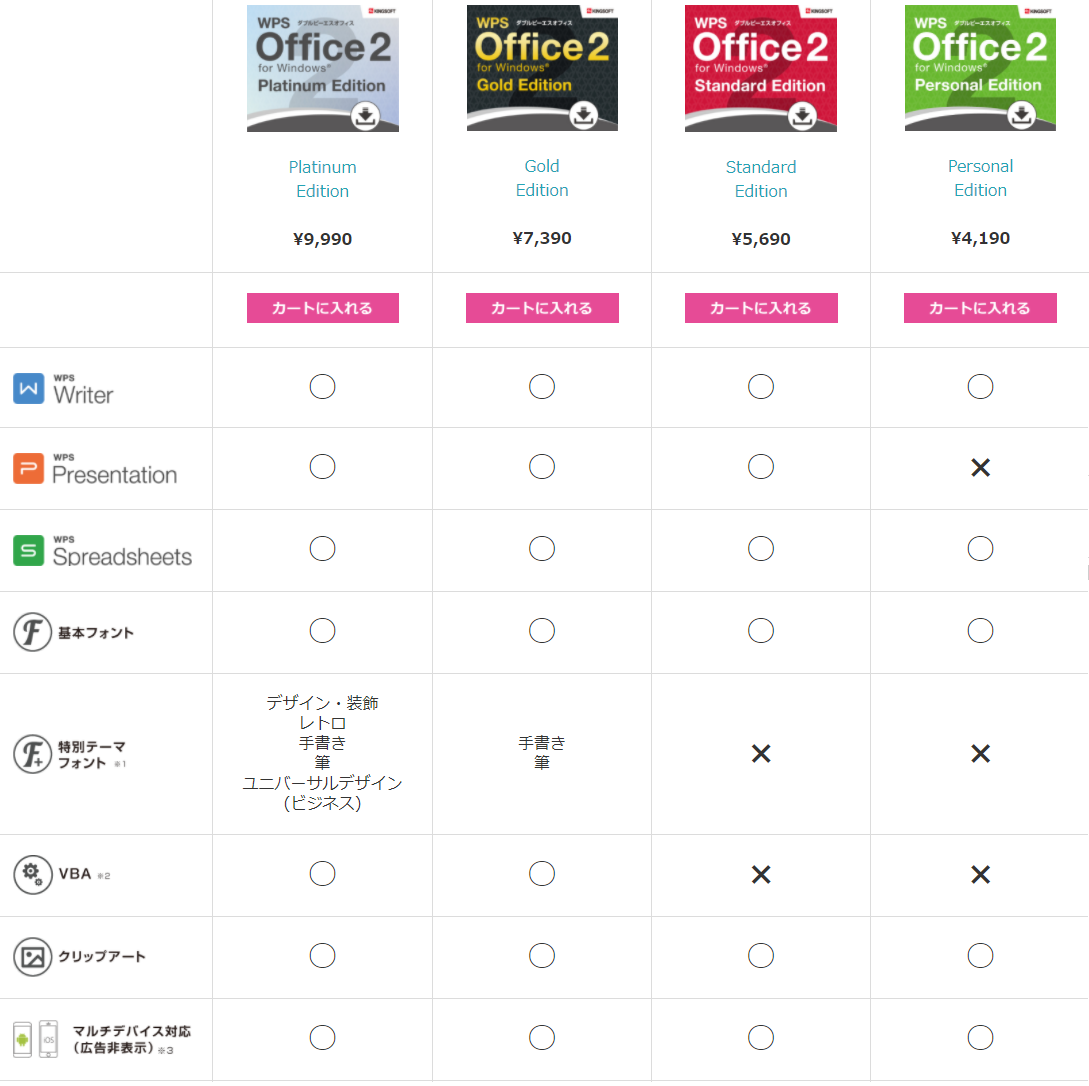Click the iOS phone icon

49,1039
